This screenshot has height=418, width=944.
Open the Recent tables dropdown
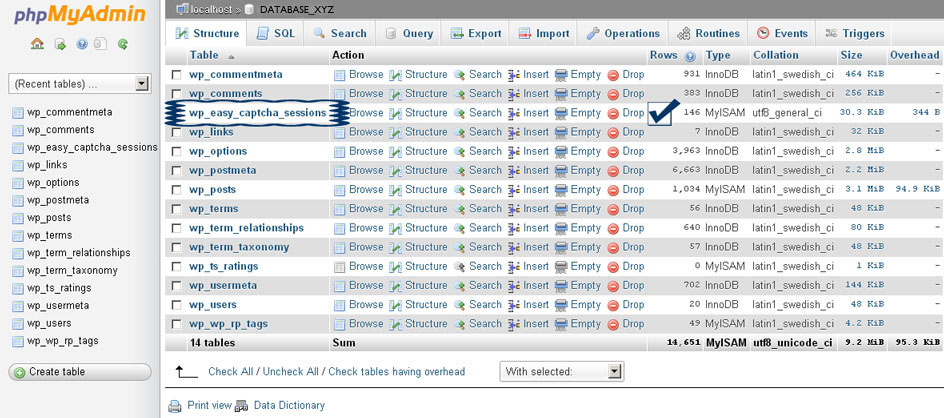(79, 84)
